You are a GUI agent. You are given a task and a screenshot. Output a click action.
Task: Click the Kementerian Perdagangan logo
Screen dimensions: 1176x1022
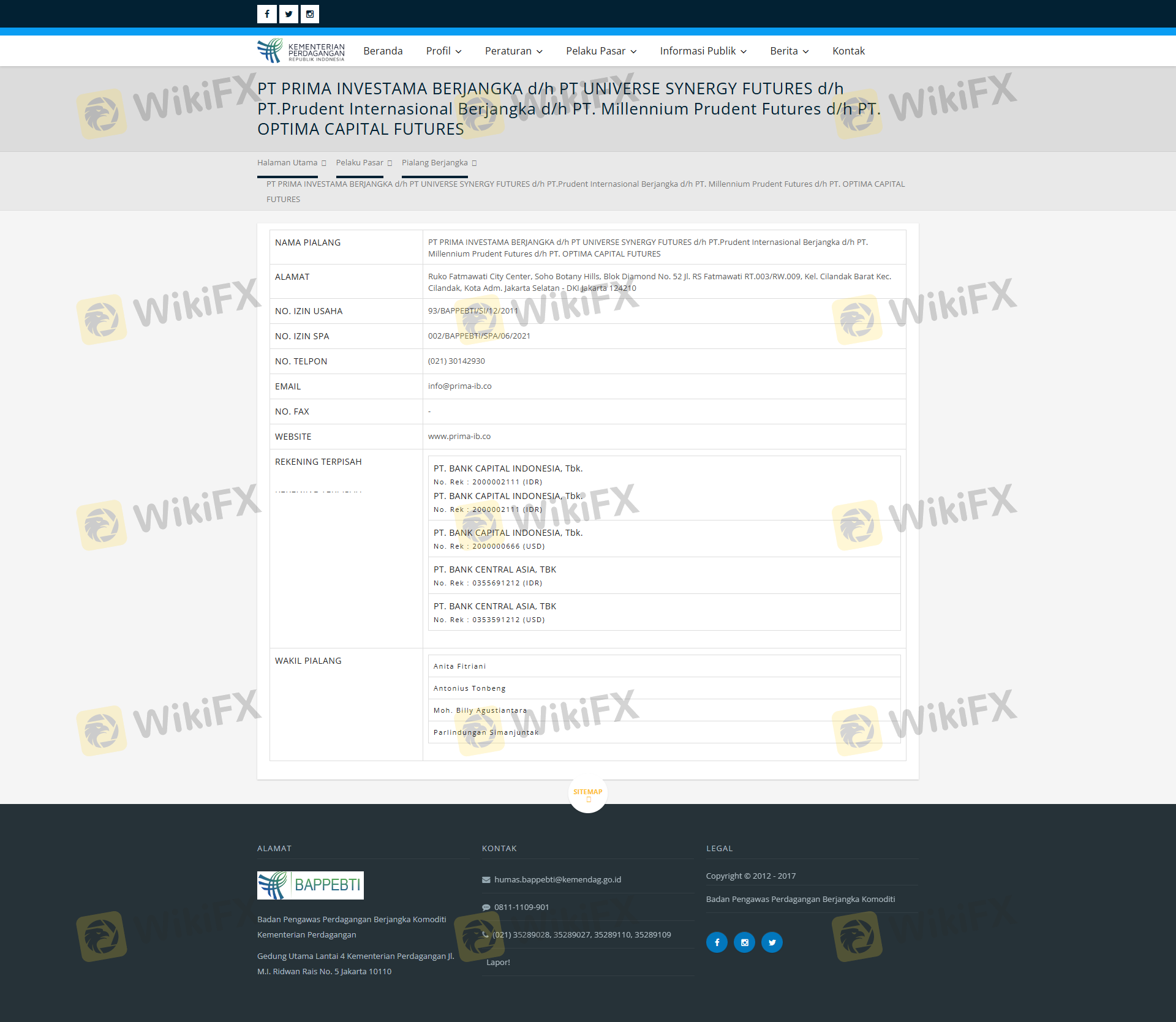click(x=301, y=51)
